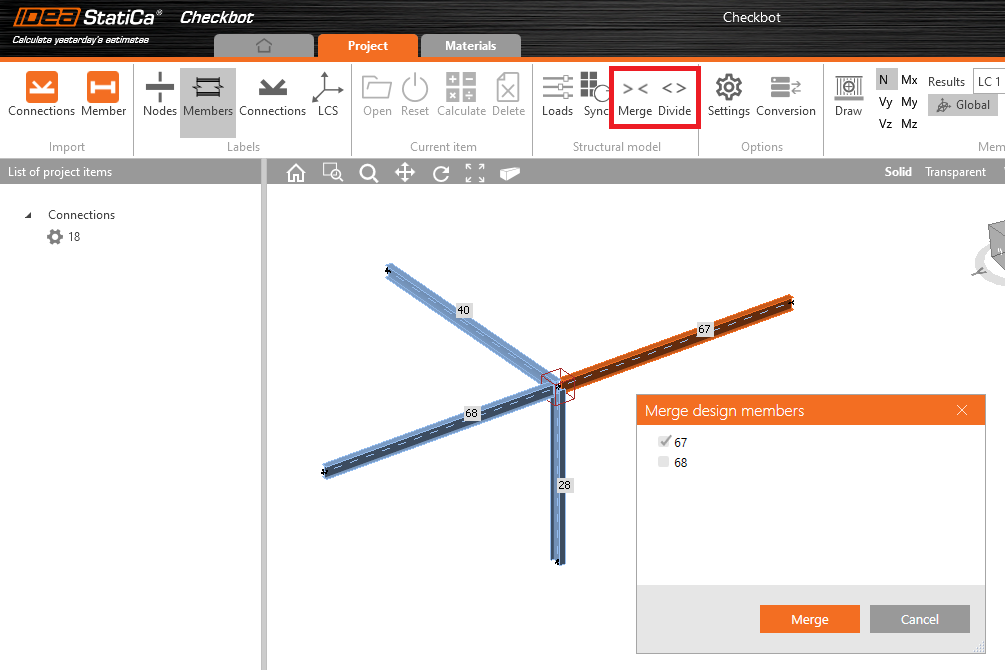Image resolution: width=1005 pixels, height=670 pixels.
Task: Click member label 28 in viewport
Action: tap(564, 485)
